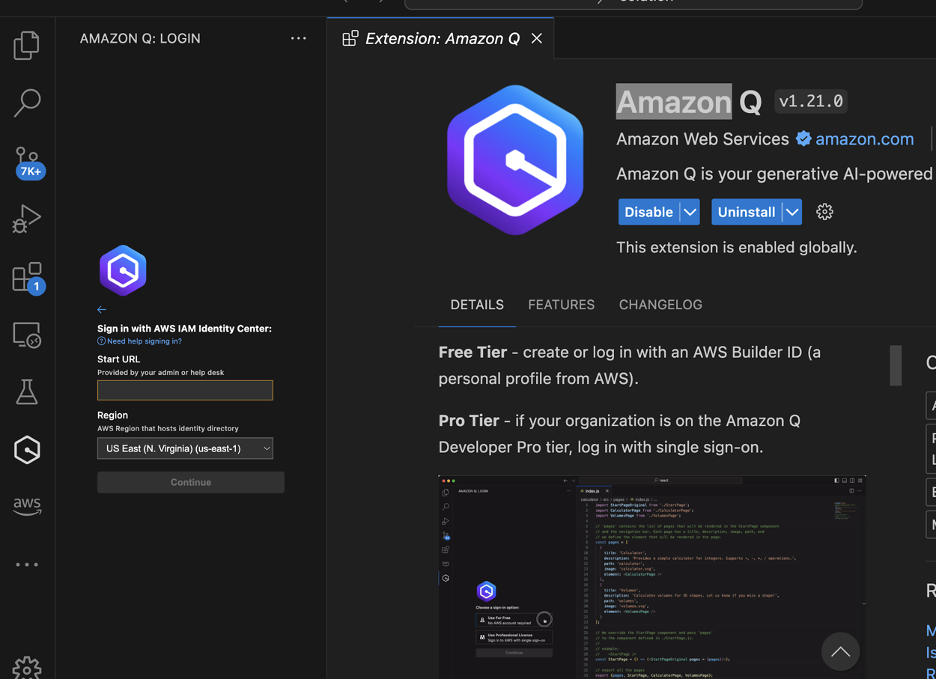Viewport: 936px width, 680px height.
Task: Click the Amazon Web Services publisher name
Action: pos(703,139)
